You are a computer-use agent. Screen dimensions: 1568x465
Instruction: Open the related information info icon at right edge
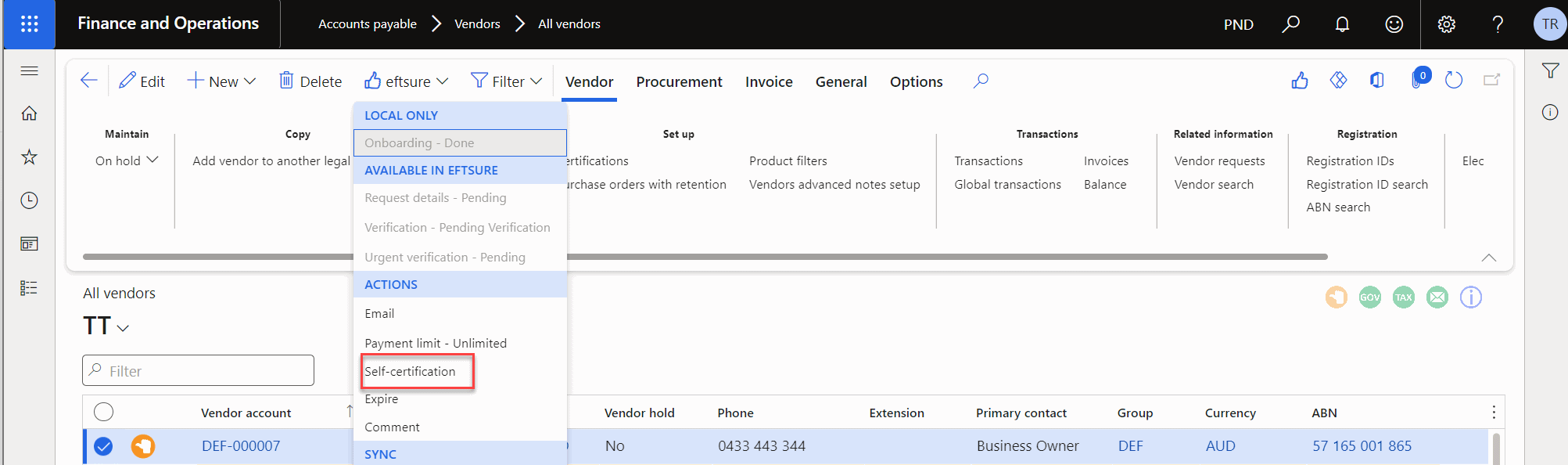pos(1550,113)
